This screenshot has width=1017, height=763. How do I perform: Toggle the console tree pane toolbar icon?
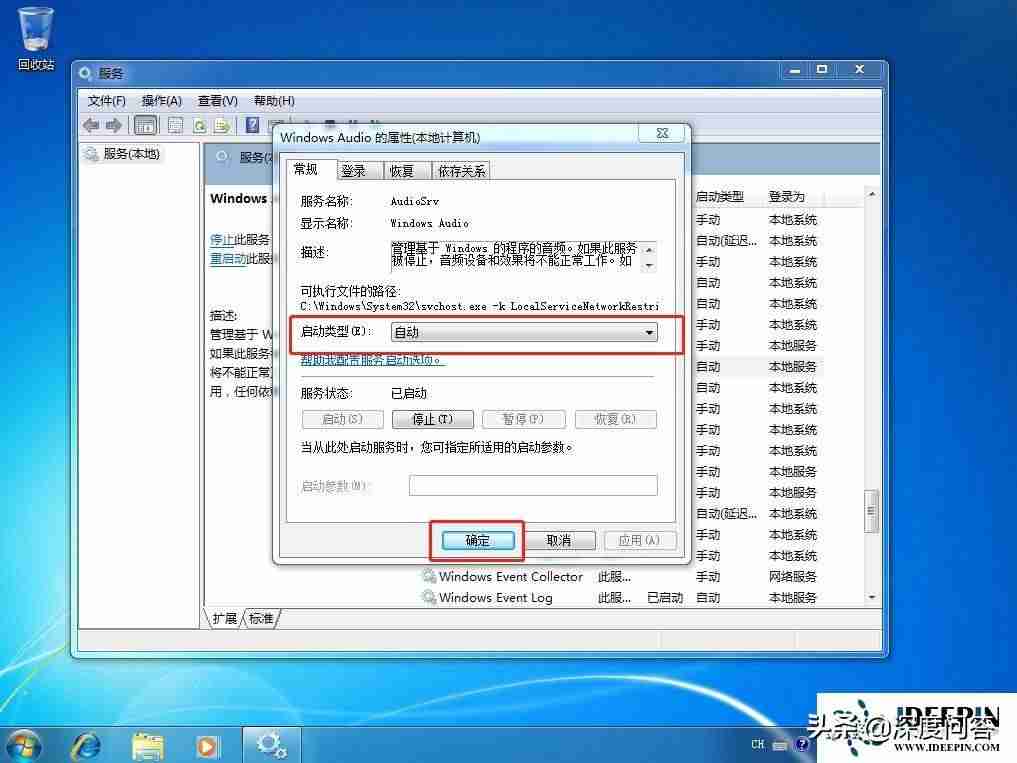145,125
